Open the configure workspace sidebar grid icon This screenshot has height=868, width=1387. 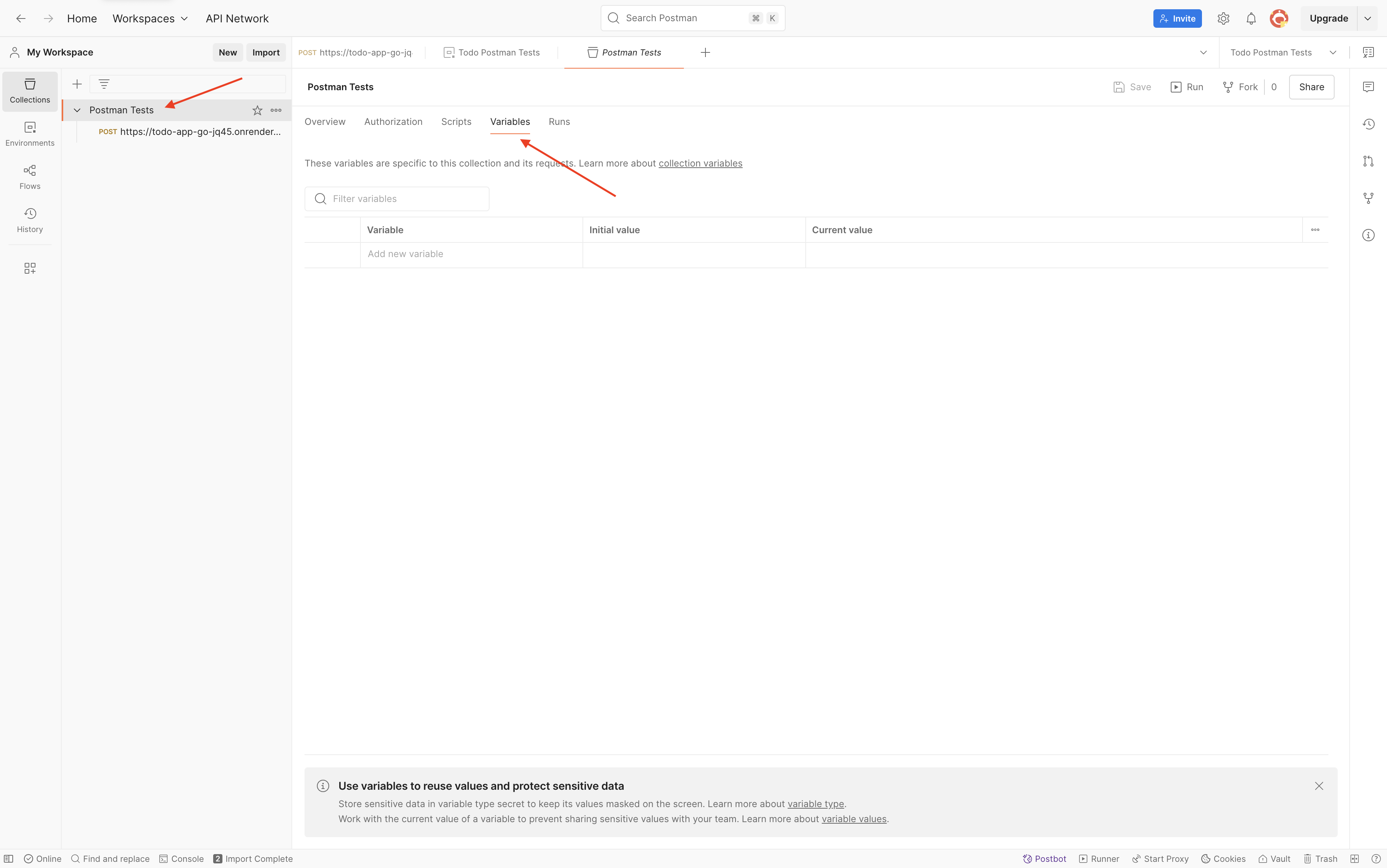(30, 268)
